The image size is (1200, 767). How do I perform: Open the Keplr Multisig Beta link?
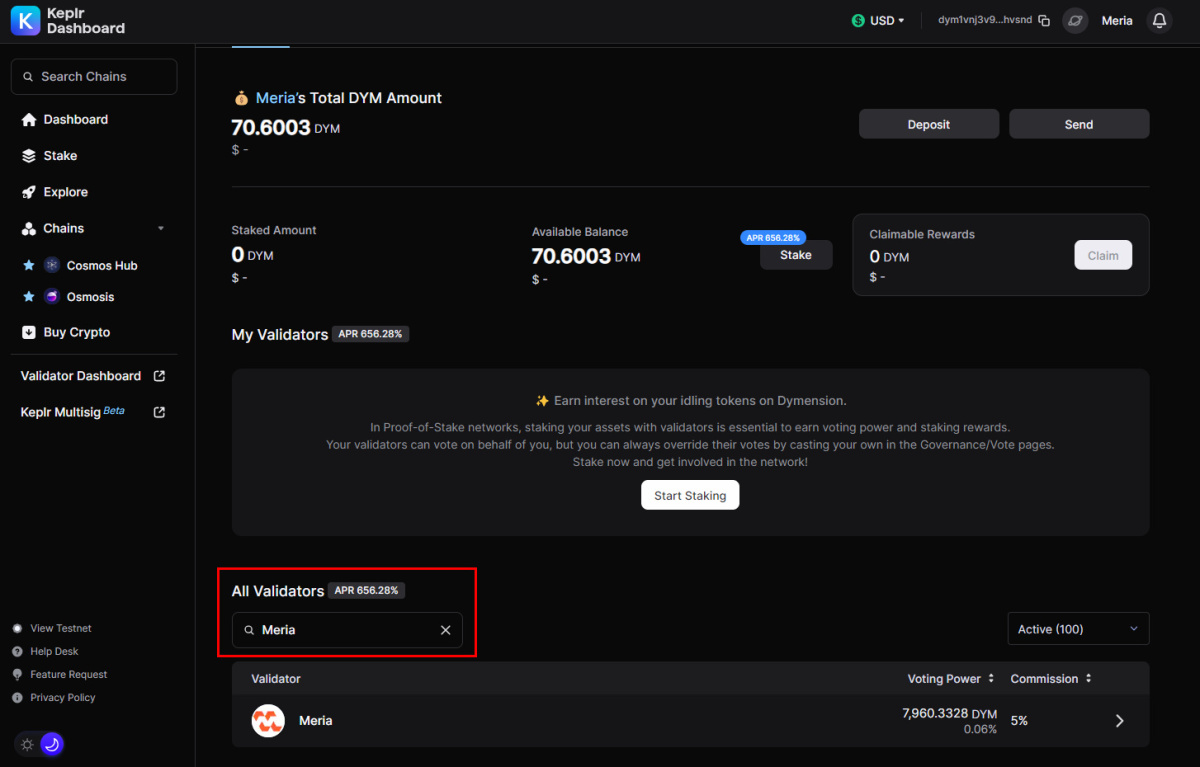coord(93,412)
